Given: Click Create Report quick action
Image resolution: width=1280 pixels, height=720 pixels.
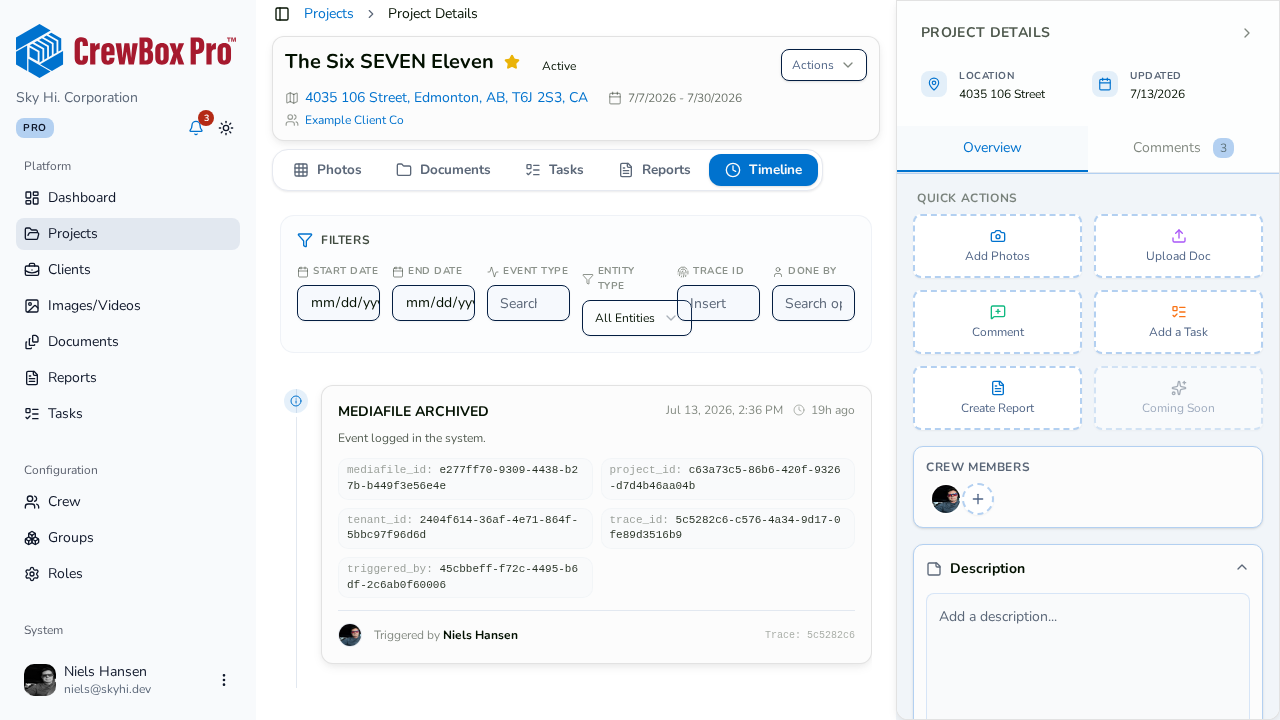Looking at the screenshot, I should click(x=997, y=398).
